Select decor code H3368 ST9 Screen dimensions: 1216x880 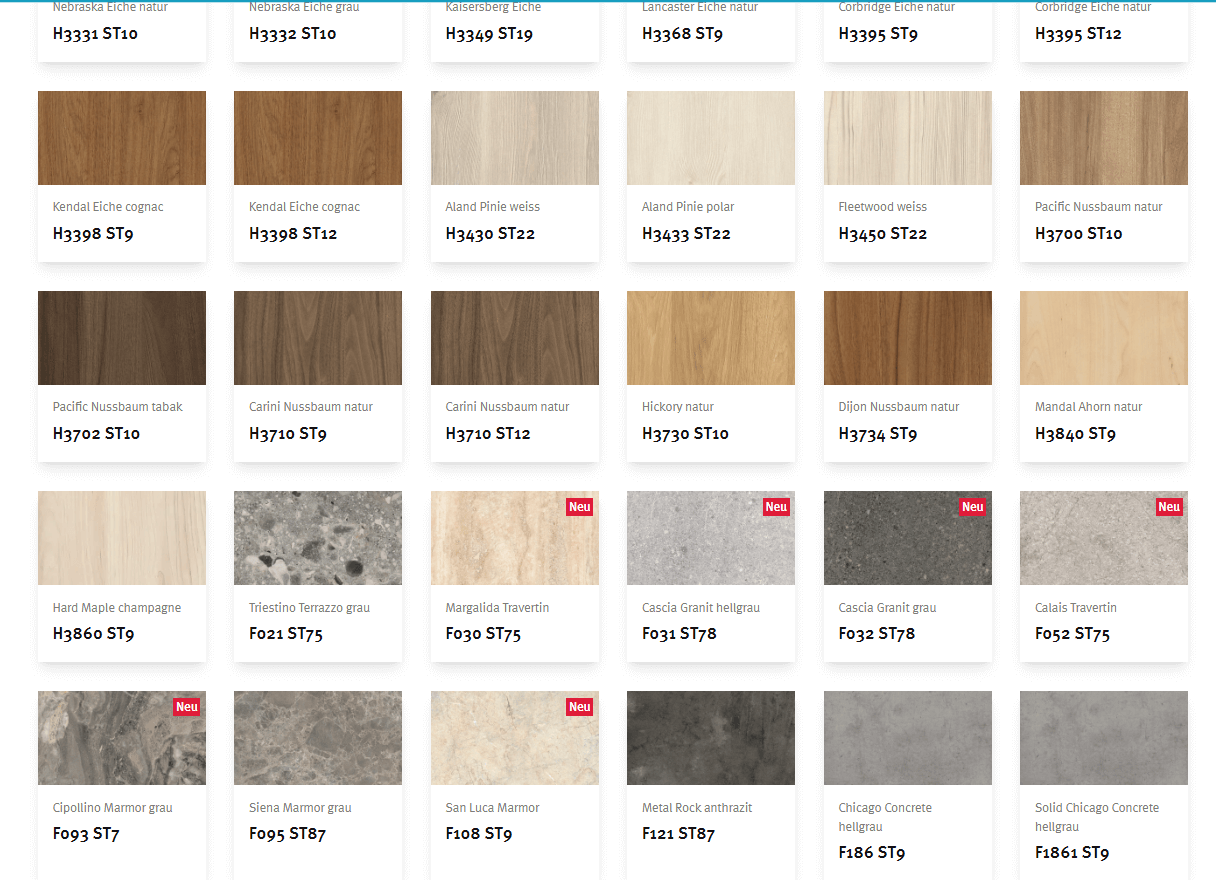[682, 34]
